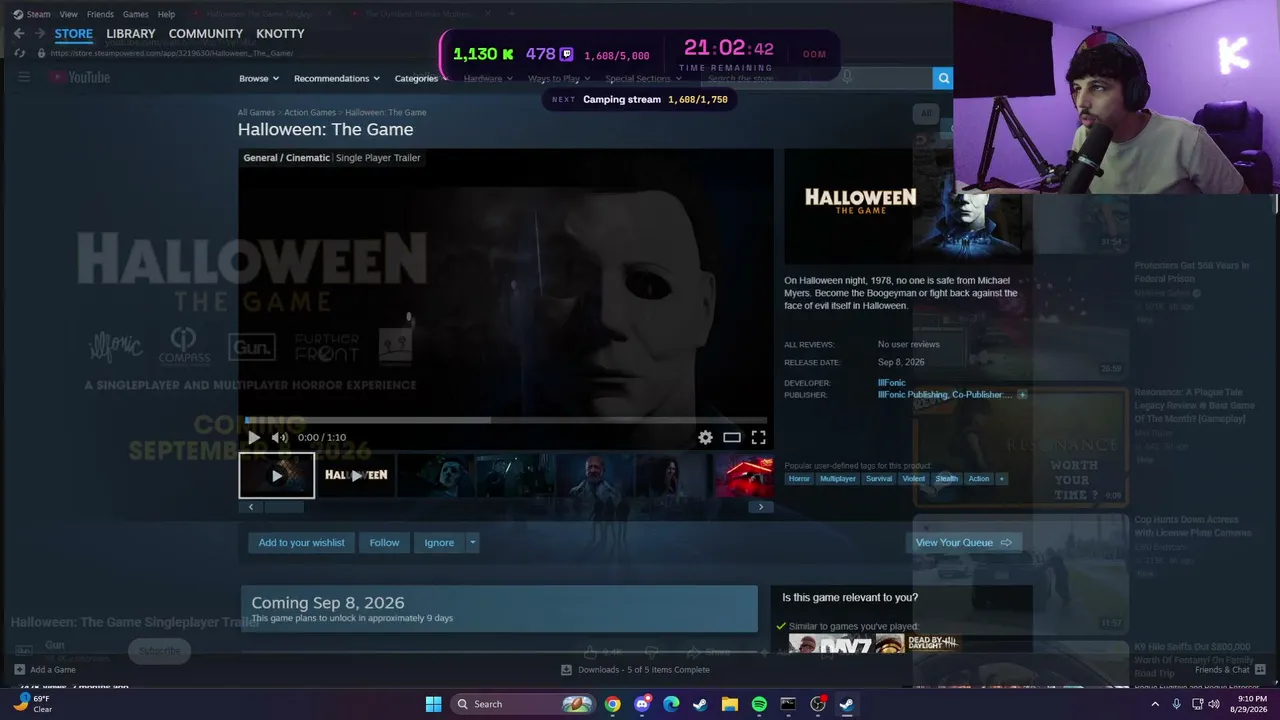Switch trailer to theater mode

pyautogui.click(x=732, y=437)
